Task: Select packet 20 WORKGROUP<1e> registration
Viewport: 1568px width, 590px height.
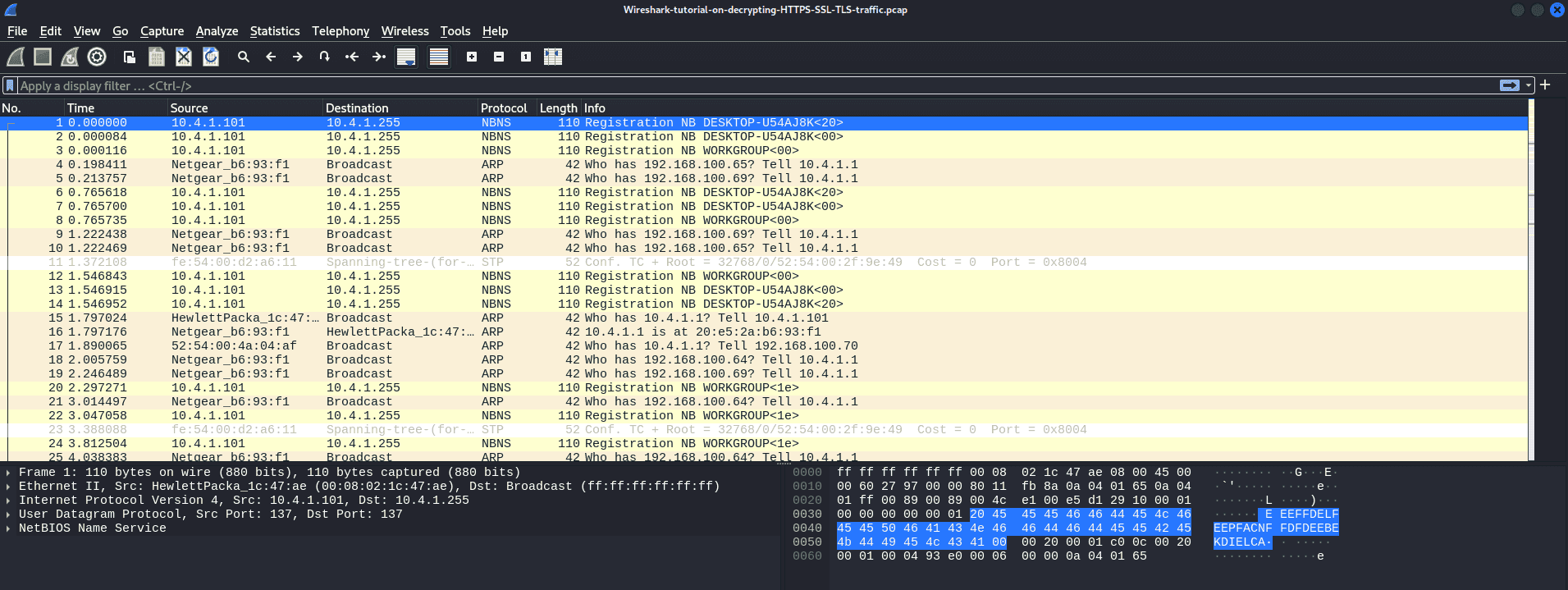Action: [764, 388]
